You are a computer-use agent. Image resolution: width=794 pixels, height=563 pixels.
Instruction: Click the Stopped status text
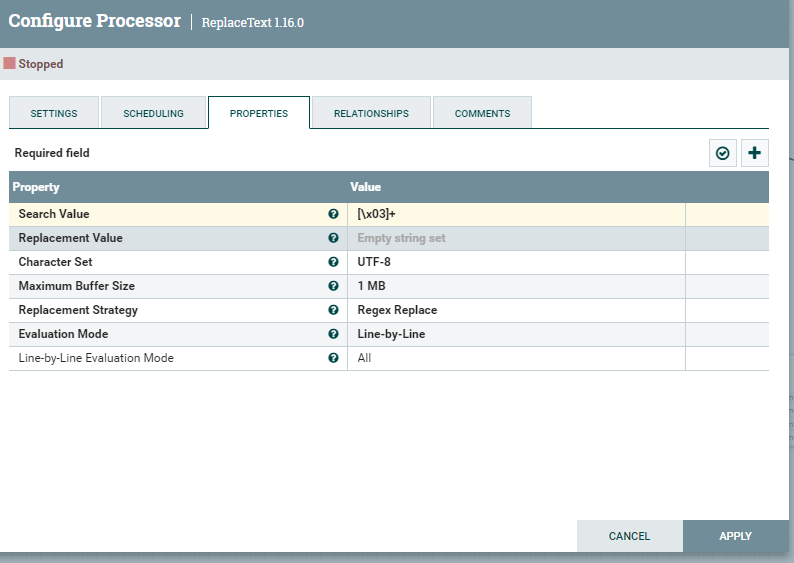point(41,64)
